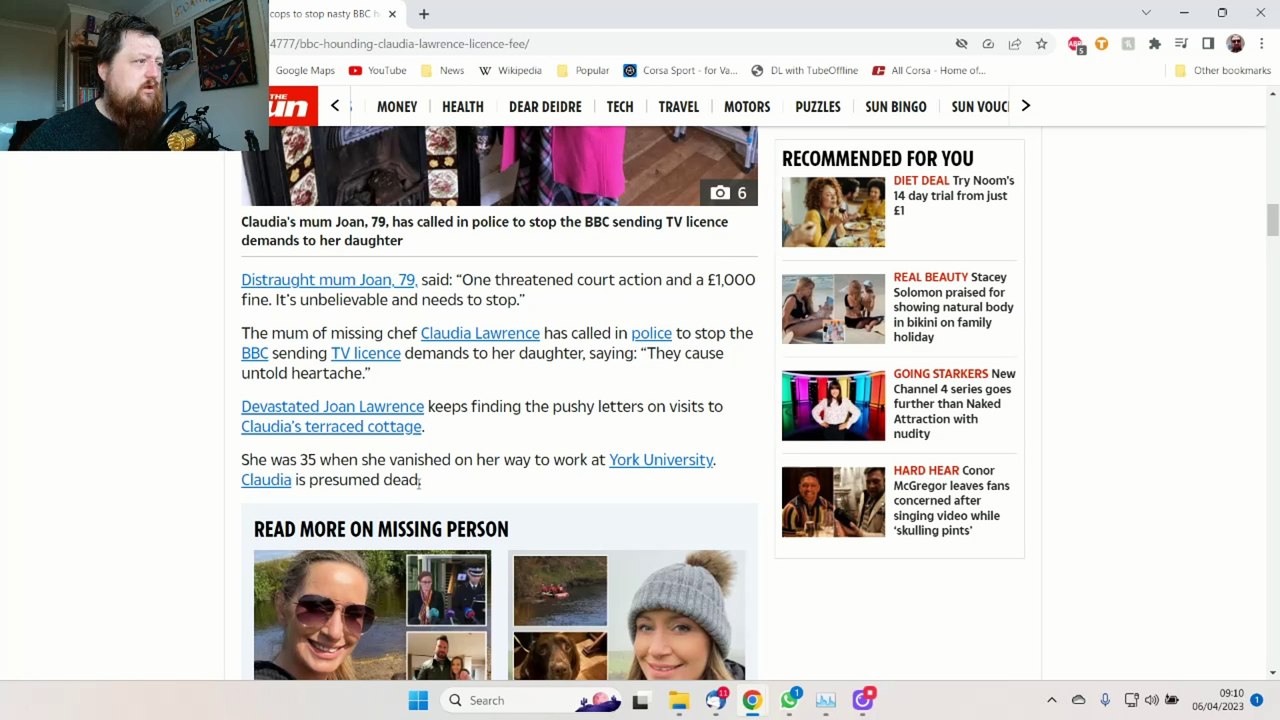Expand the Other bookmarks folder
Image resolution: width=1280 pixels, height=720 pixels.
[1222, 70]
